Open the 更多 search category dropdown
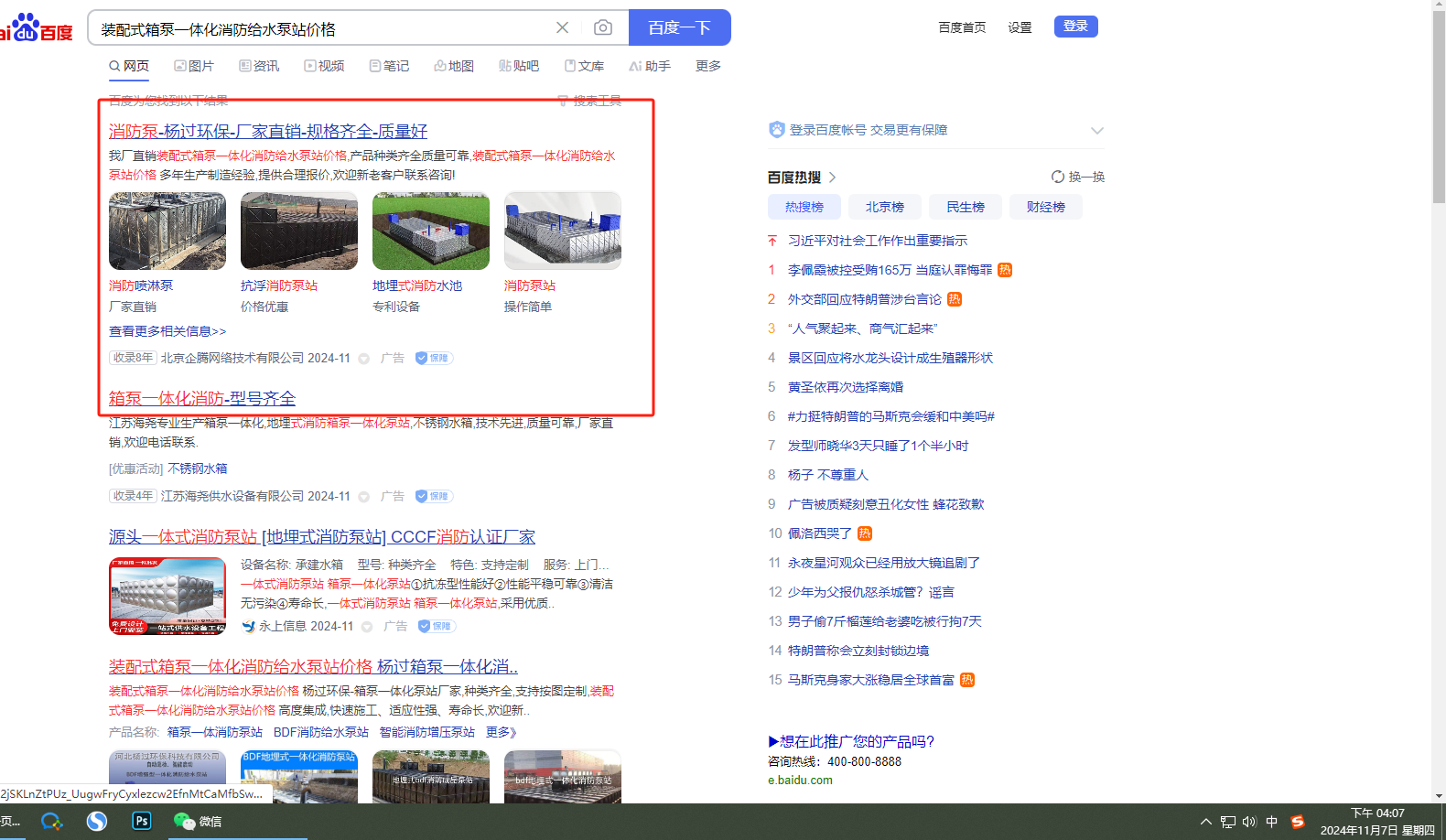1446x840 pixels. click(707, 66)
